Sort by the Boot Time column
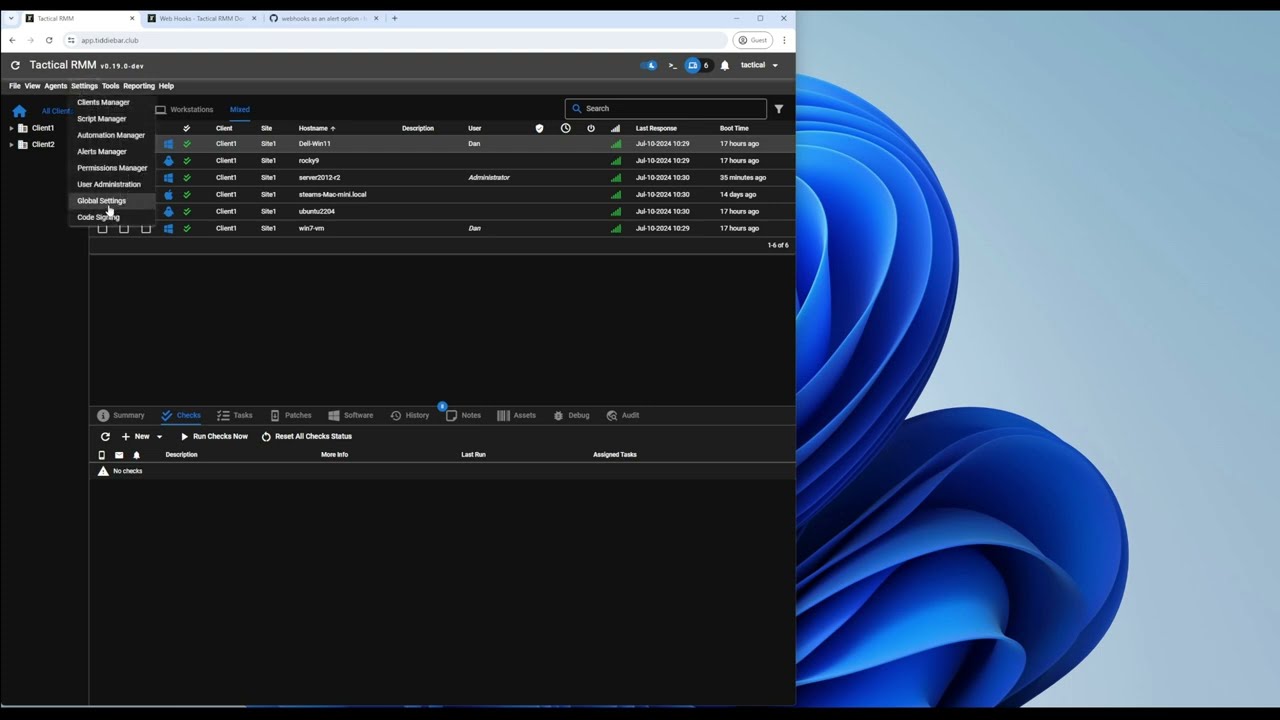 [734, 128]
